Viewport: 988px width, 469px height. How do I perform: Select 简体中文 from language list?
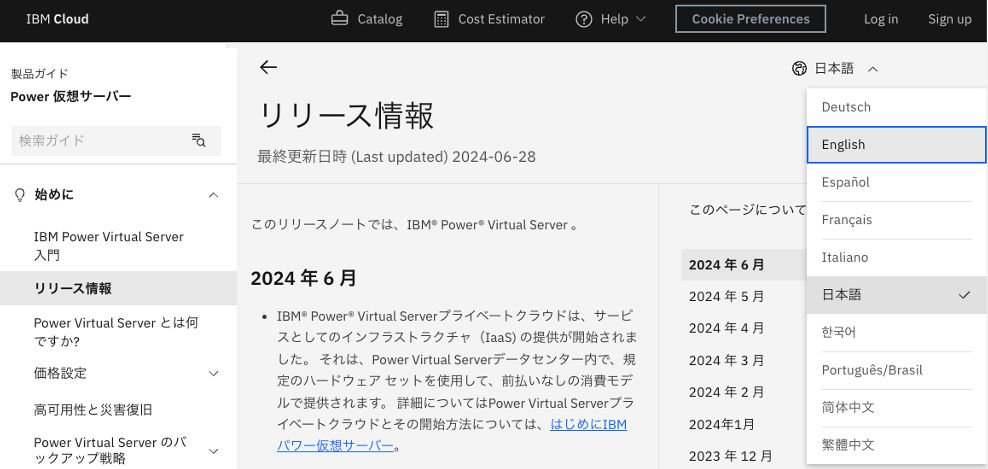point(897,407)
